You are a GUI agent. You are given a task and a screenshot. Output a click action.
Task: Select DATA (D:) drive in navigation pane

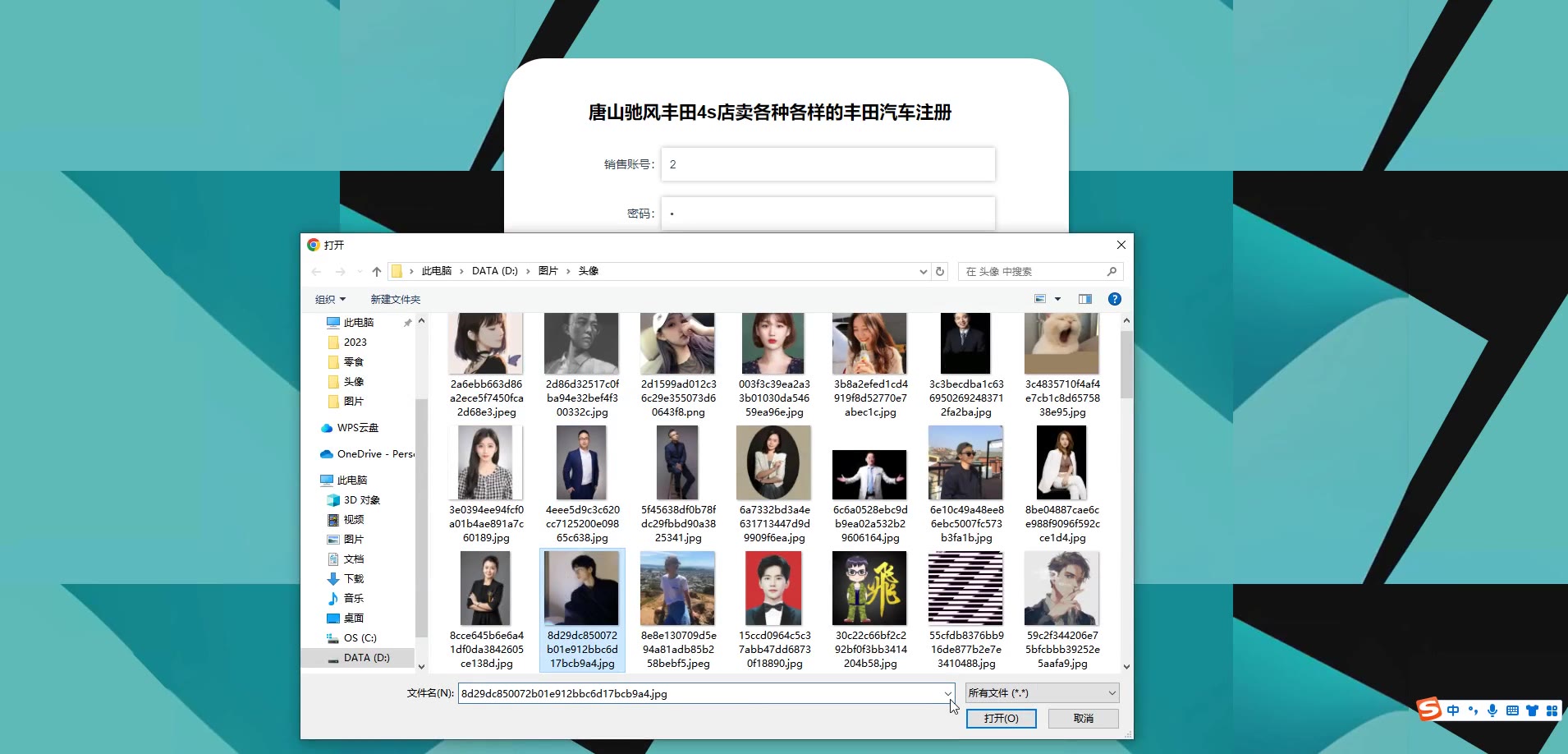coord(366,658)
